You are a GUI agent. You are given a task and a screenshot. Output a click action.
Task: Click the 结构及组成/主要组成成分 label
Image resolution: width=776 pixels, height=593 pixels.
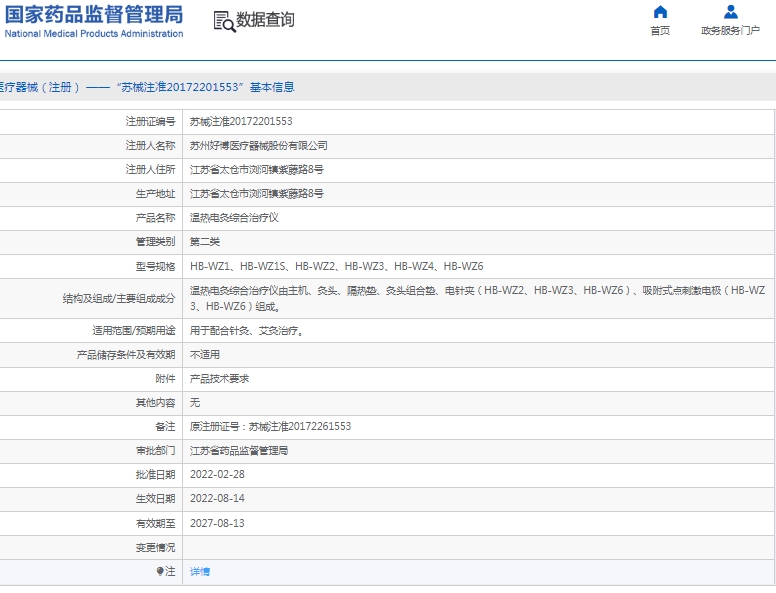[119, 298]
